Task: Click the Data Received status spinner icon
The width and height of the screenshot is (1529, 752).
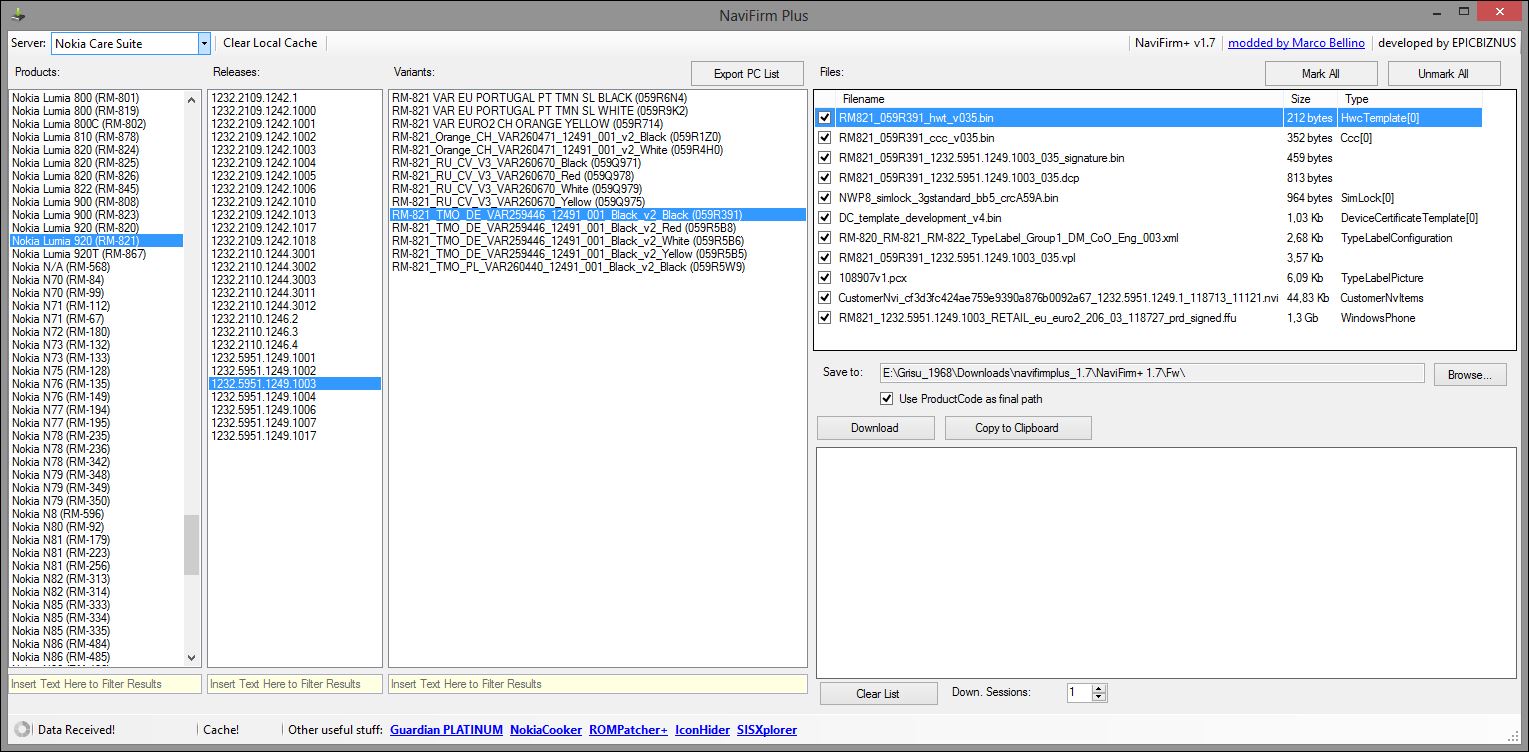Action: coord(21,729)
